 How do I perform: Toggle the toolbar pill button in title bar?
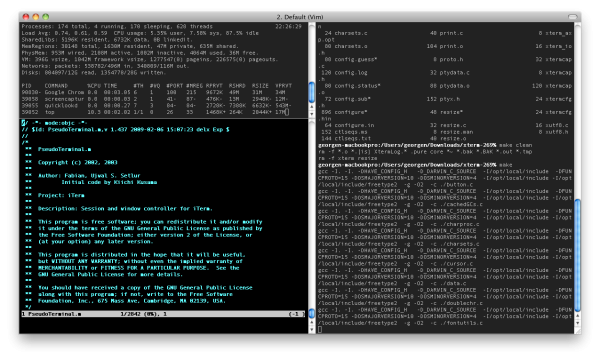[x=572, y=16]
